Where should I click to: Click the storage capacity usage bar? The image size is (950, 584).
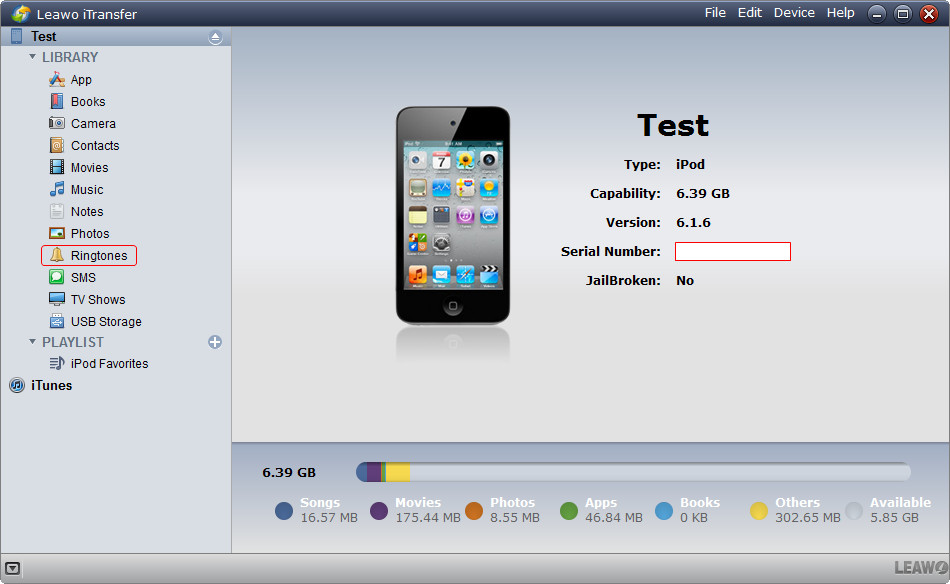pos(633,472)
